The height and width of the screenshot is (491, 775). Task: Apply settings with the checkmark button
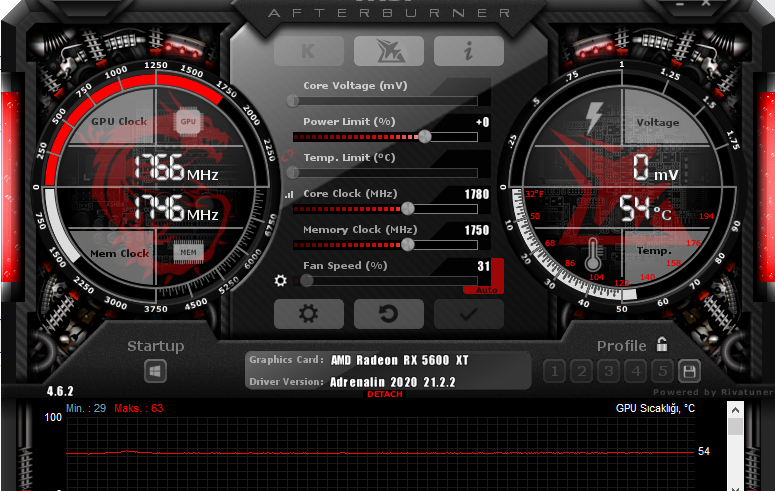(x=469, y=314)
